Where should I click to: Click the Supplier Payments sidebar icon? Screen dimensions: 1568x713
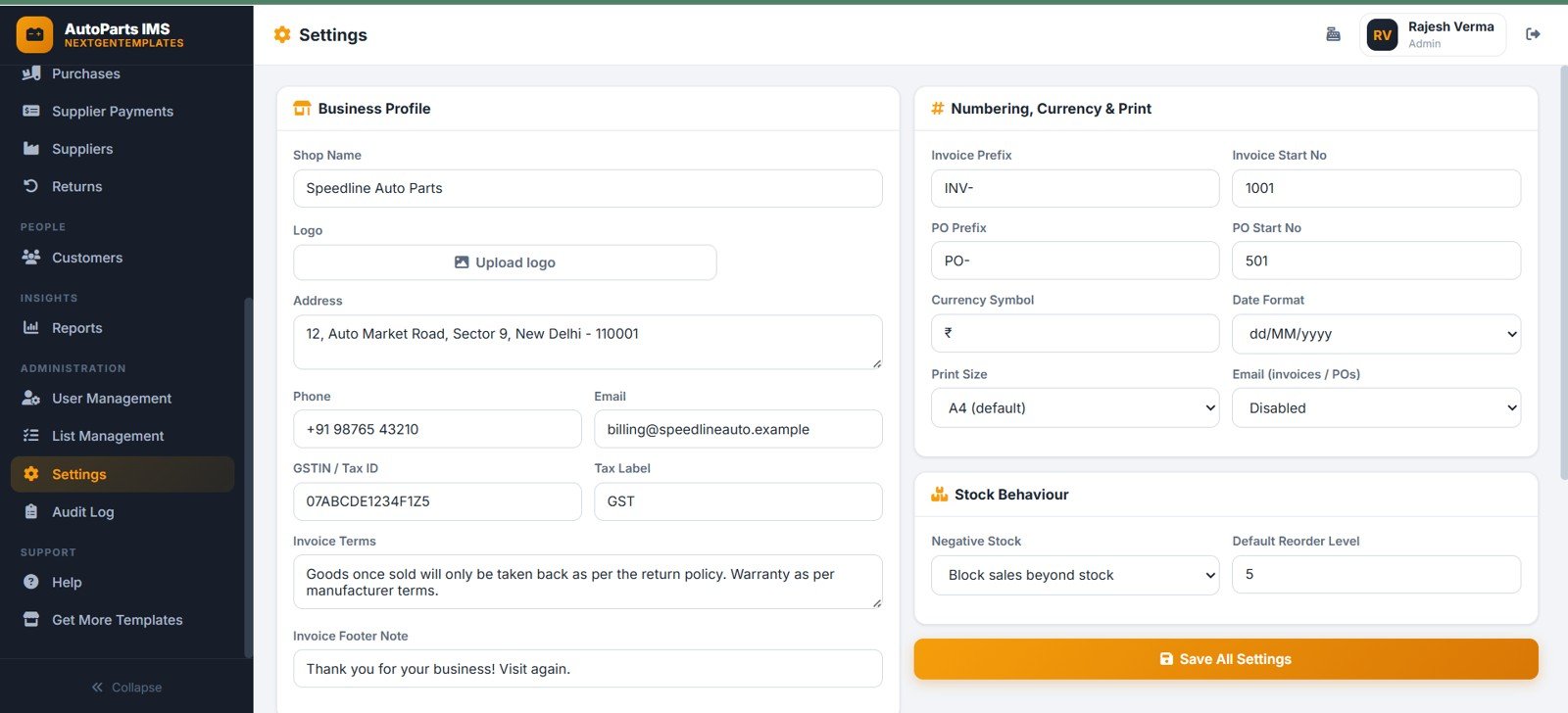31,111
